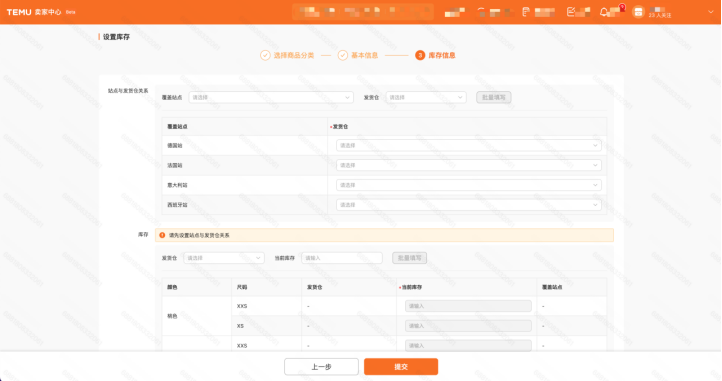Click the 选择商品分类 step checkmark icon

(265, 55)
